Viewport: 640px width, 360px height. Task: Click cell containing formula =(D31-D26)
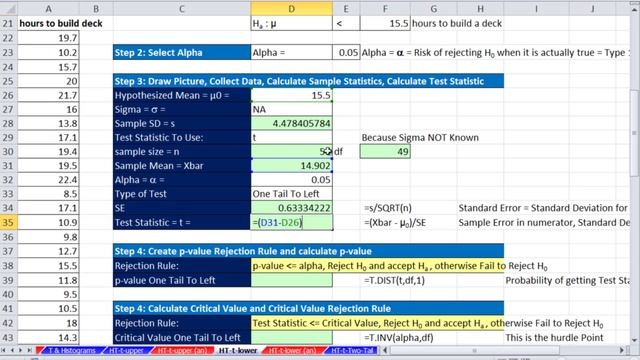tap(291, 222)
